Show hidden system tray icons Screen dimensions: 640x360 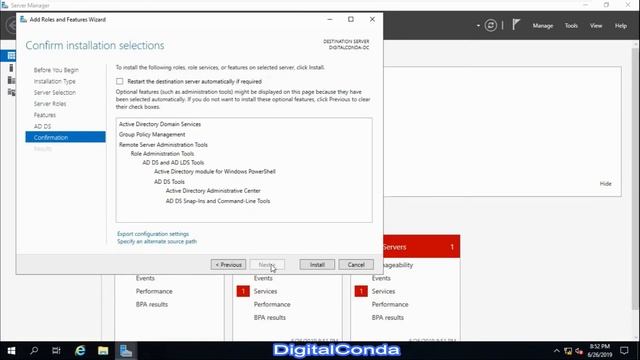point(556,351)
